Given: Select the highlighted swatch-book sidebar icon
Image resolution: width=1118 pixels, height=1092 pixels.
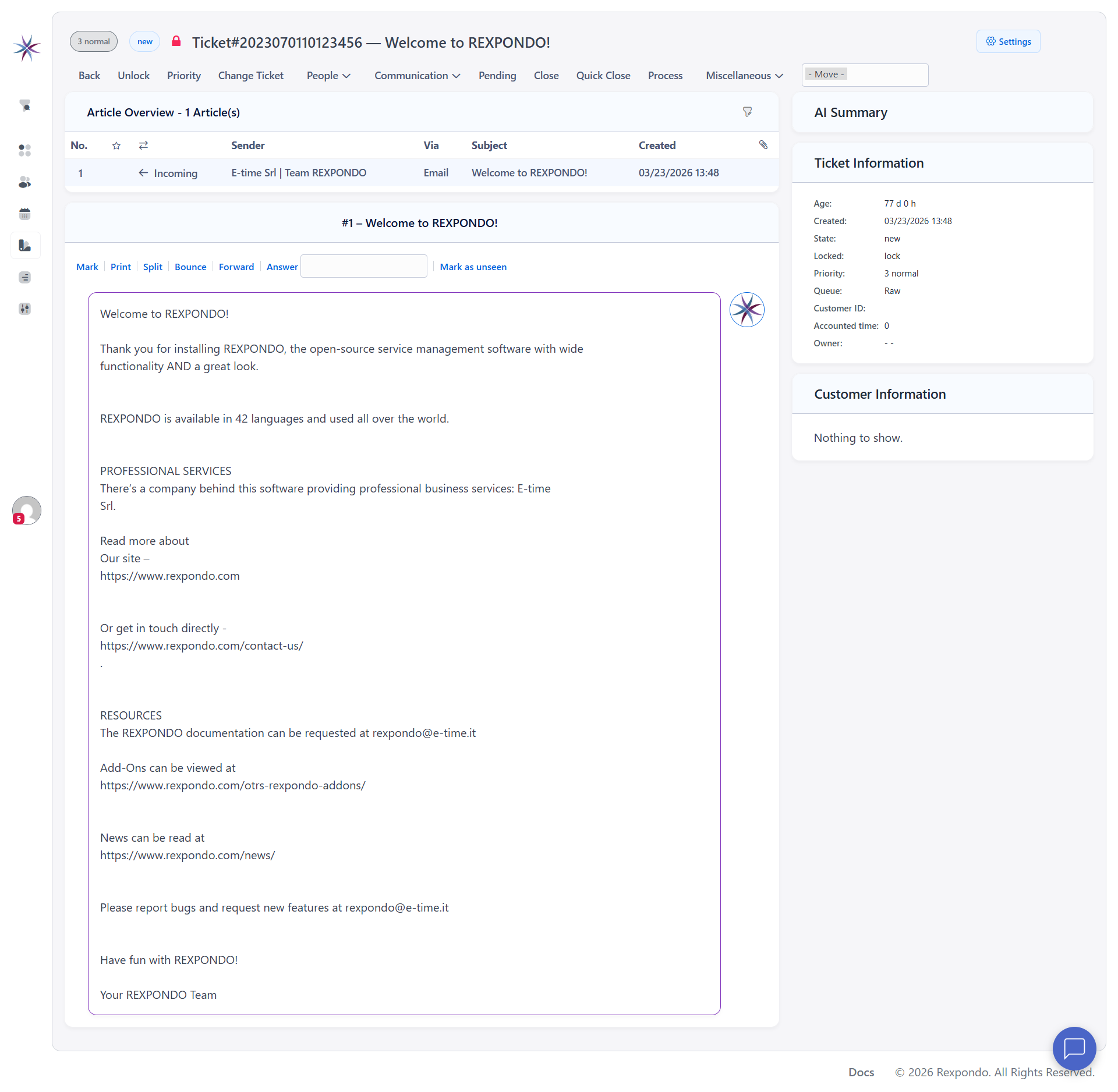Looking at the screenshot, I should click(x=25, y=245).
